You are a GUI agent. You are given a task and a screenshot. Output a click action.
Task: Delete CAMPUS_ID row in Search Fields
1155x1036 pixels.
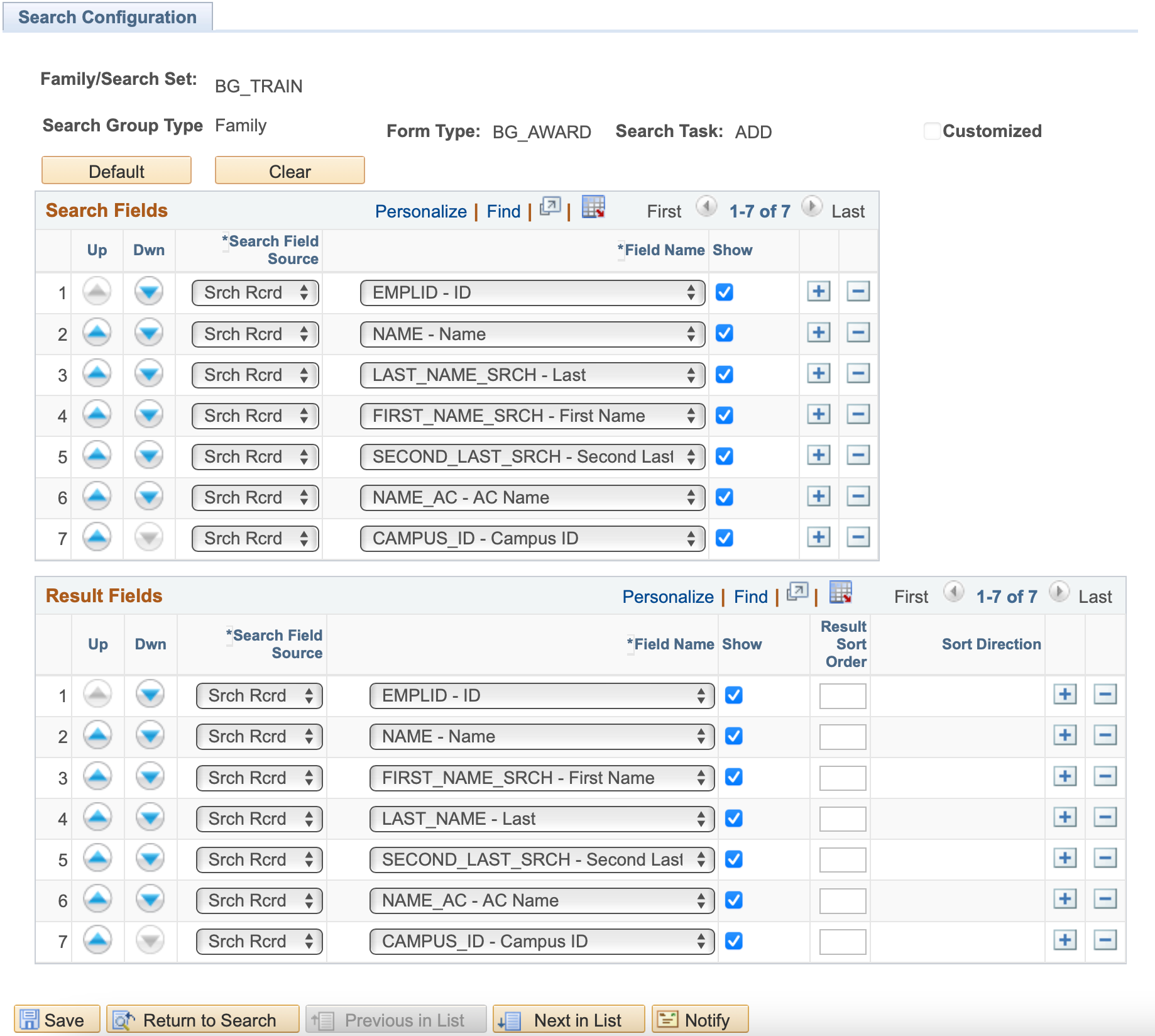[x=858, y=537]
